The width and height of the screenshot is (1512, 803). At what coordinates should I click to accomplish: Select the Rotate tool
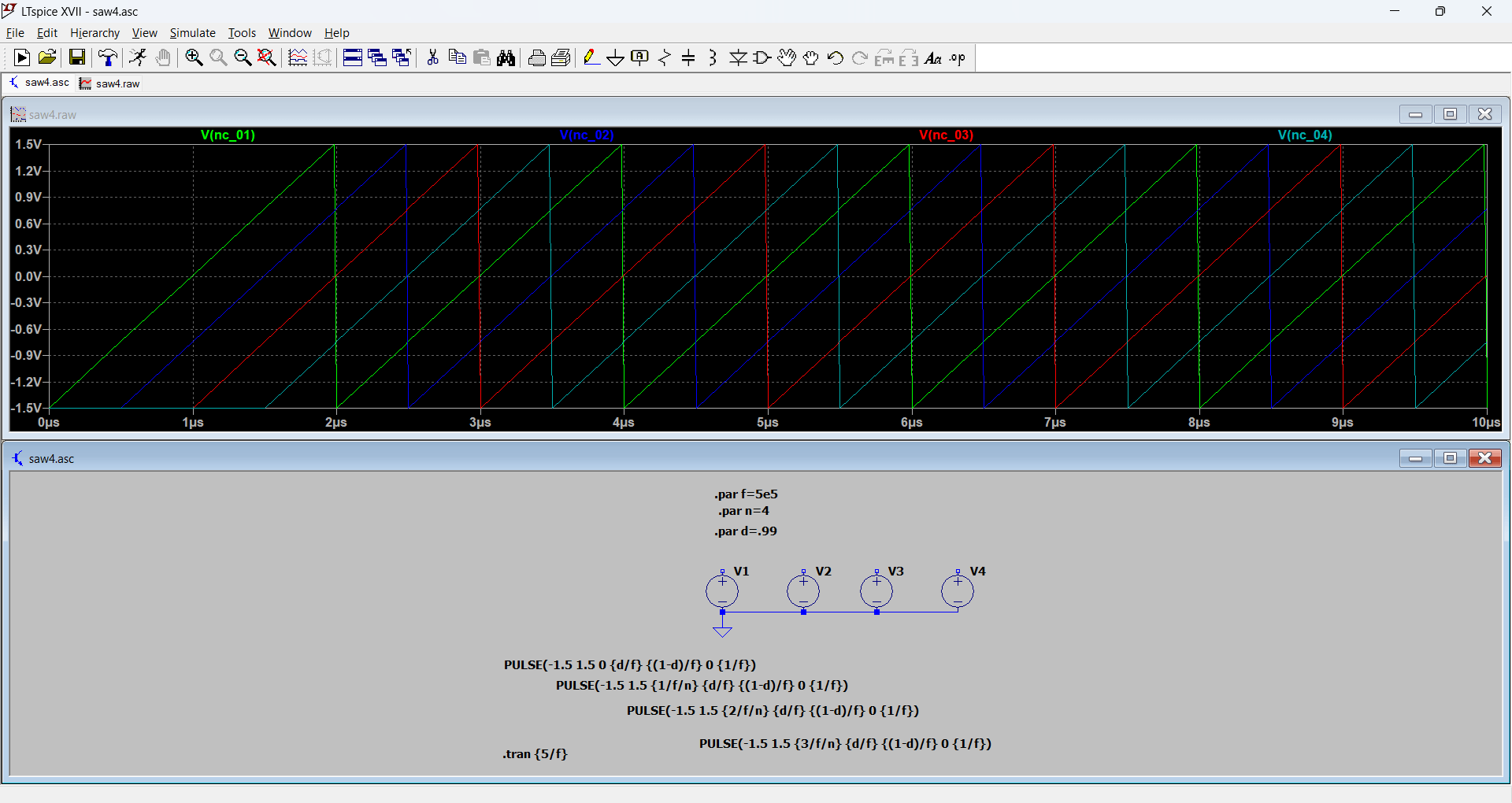[884, 57]
